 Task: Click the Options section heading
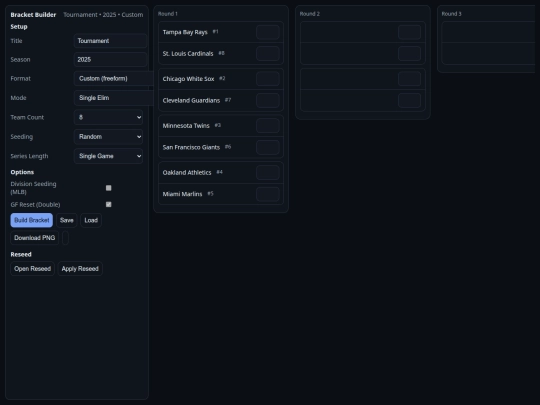click(x=22, y=172)
